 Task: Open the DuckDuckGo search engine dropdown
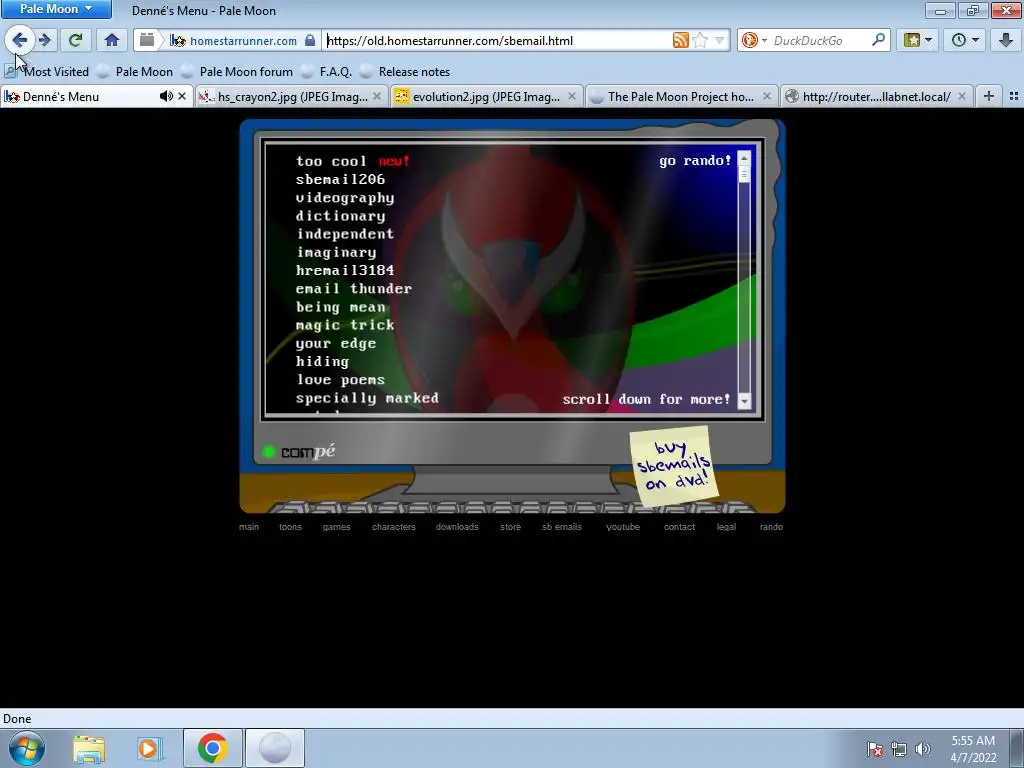[x=754, y=40]
